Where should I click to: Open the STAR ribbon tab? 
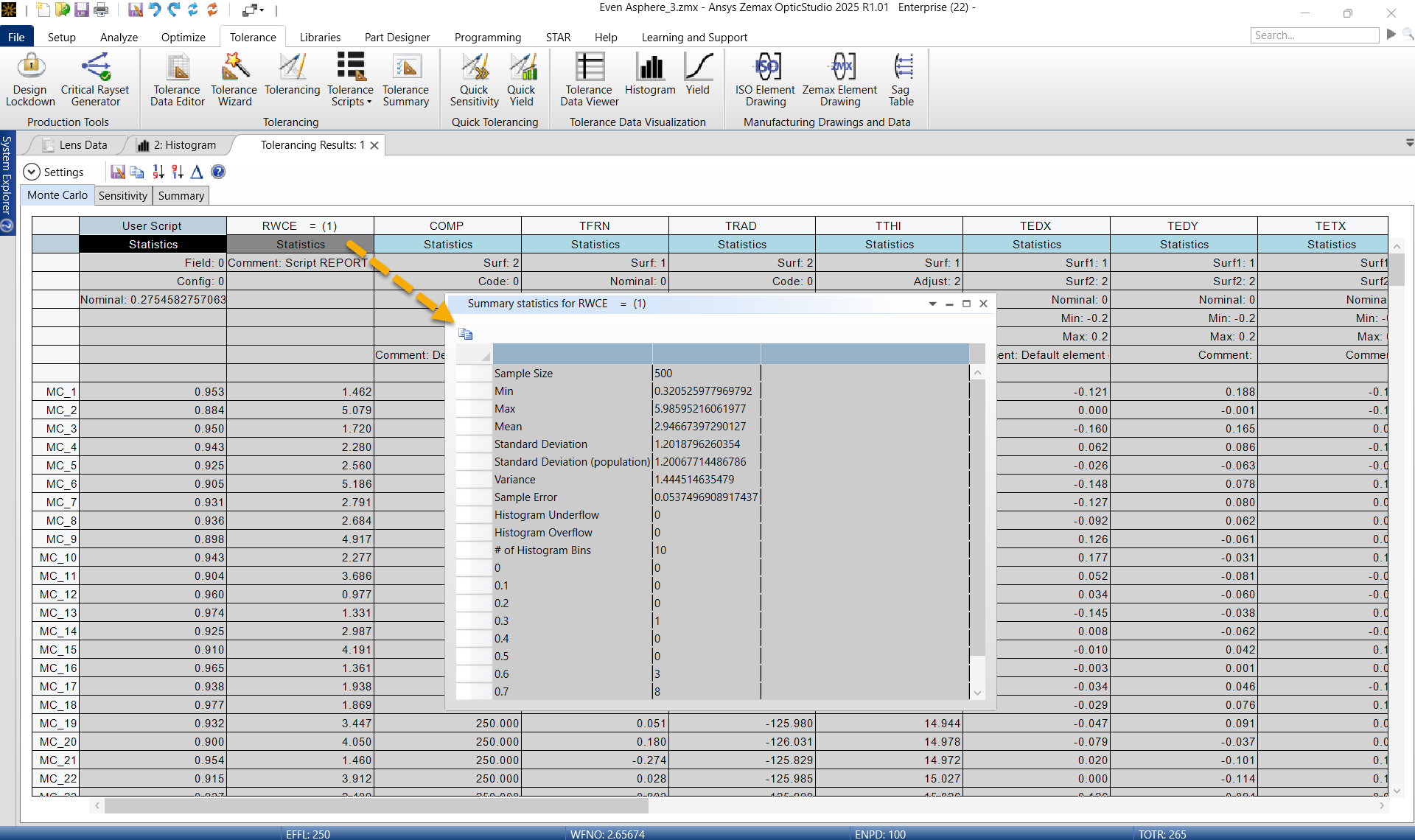(558, 37)
